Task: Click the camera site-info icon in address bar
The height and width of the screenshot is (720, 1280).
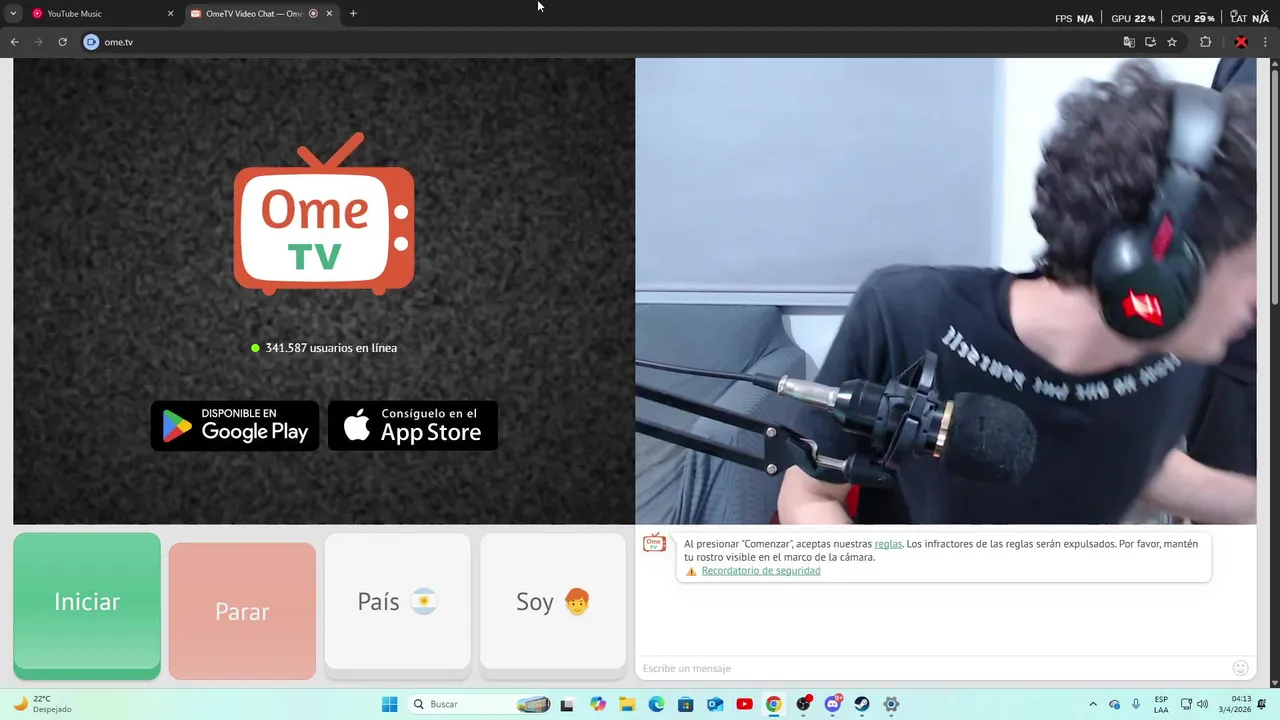Action: (91, 42)
